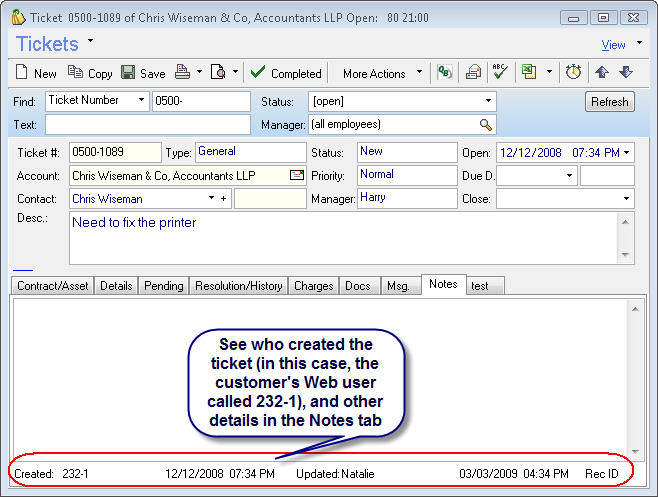This screenshot has width=658, height=497.
Task: Switch to the Resolution/History tab
Action: tap(239, 286)
